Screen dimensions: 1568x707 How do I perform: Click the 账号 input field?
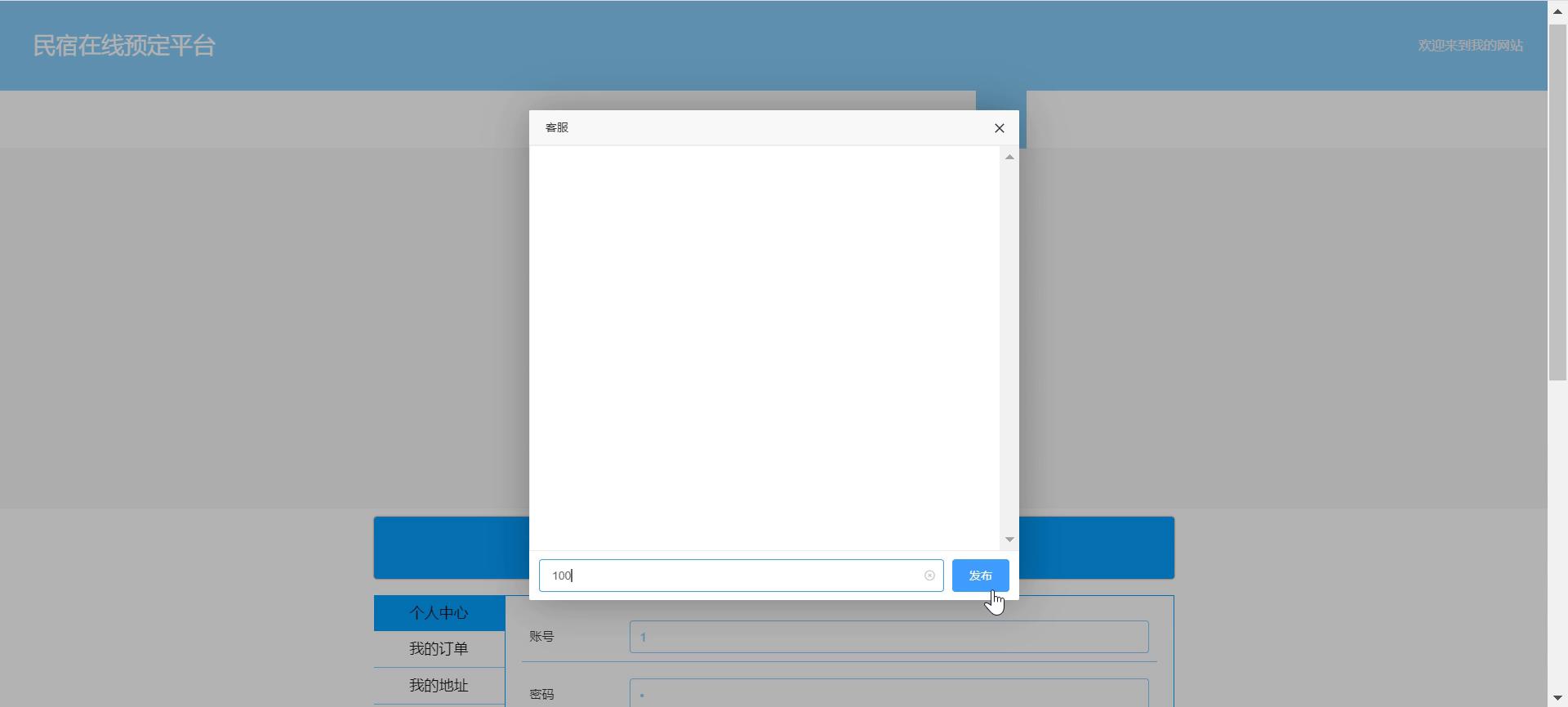click(889, 637)
